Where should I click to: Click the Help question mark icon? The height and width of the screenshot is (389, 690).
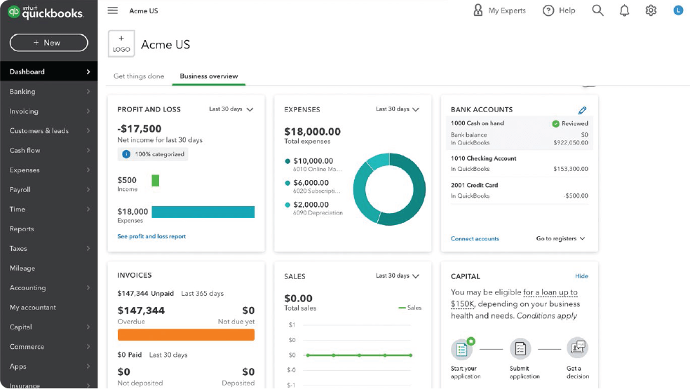[x=548, y=11]
